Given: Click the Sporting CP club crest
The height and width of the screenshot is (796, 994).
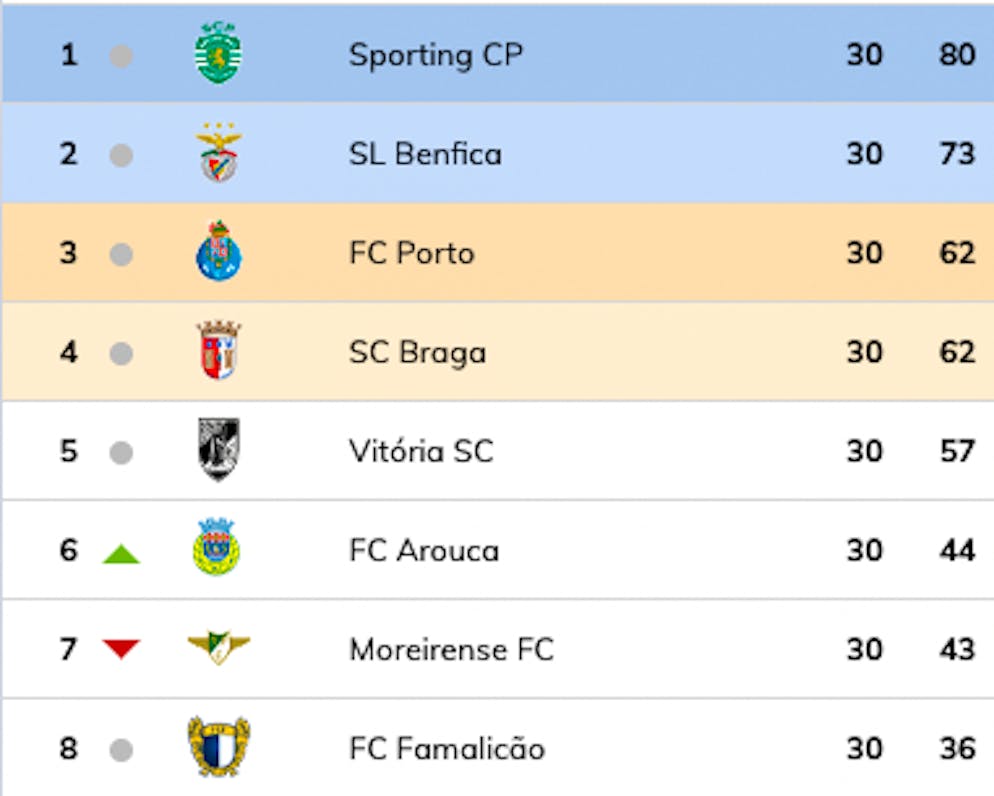Looking at the screenshot, I should [218, 53].
